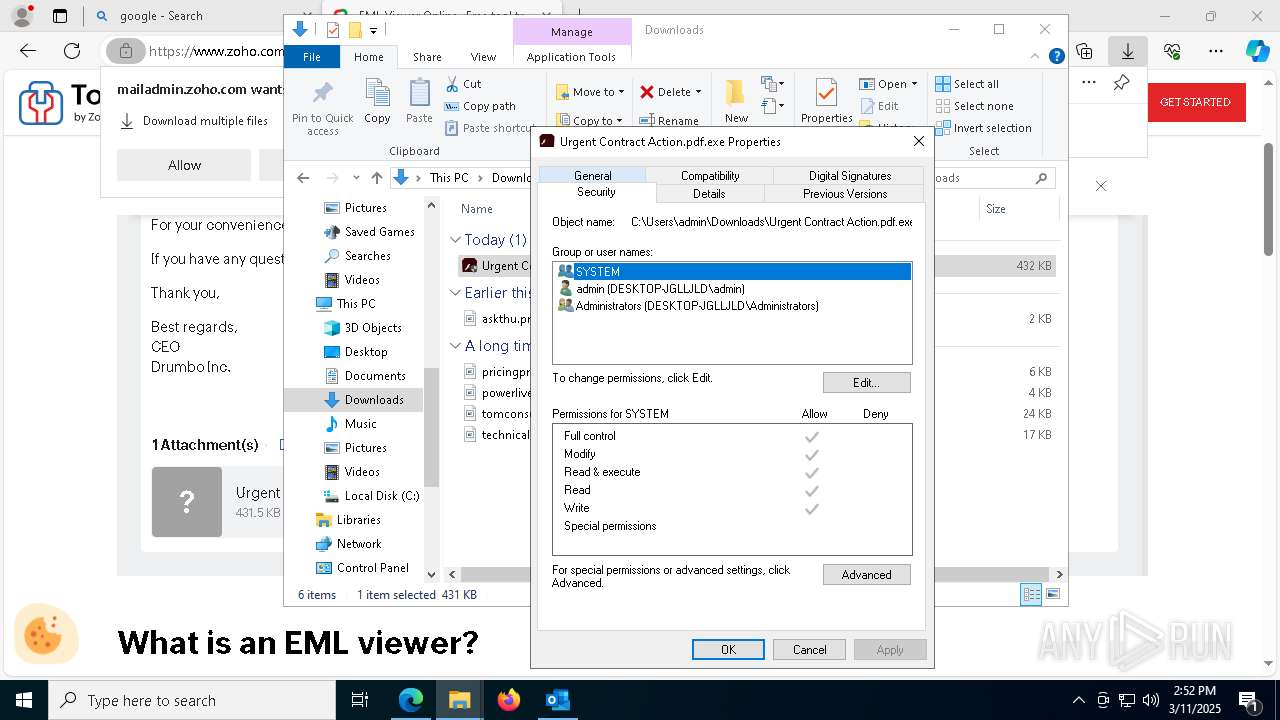The height and width of the screenshot is (720, 1280).
Task: Open Copilot icon in Edge
Action: pyautogui.click(x=1257, y=51)
